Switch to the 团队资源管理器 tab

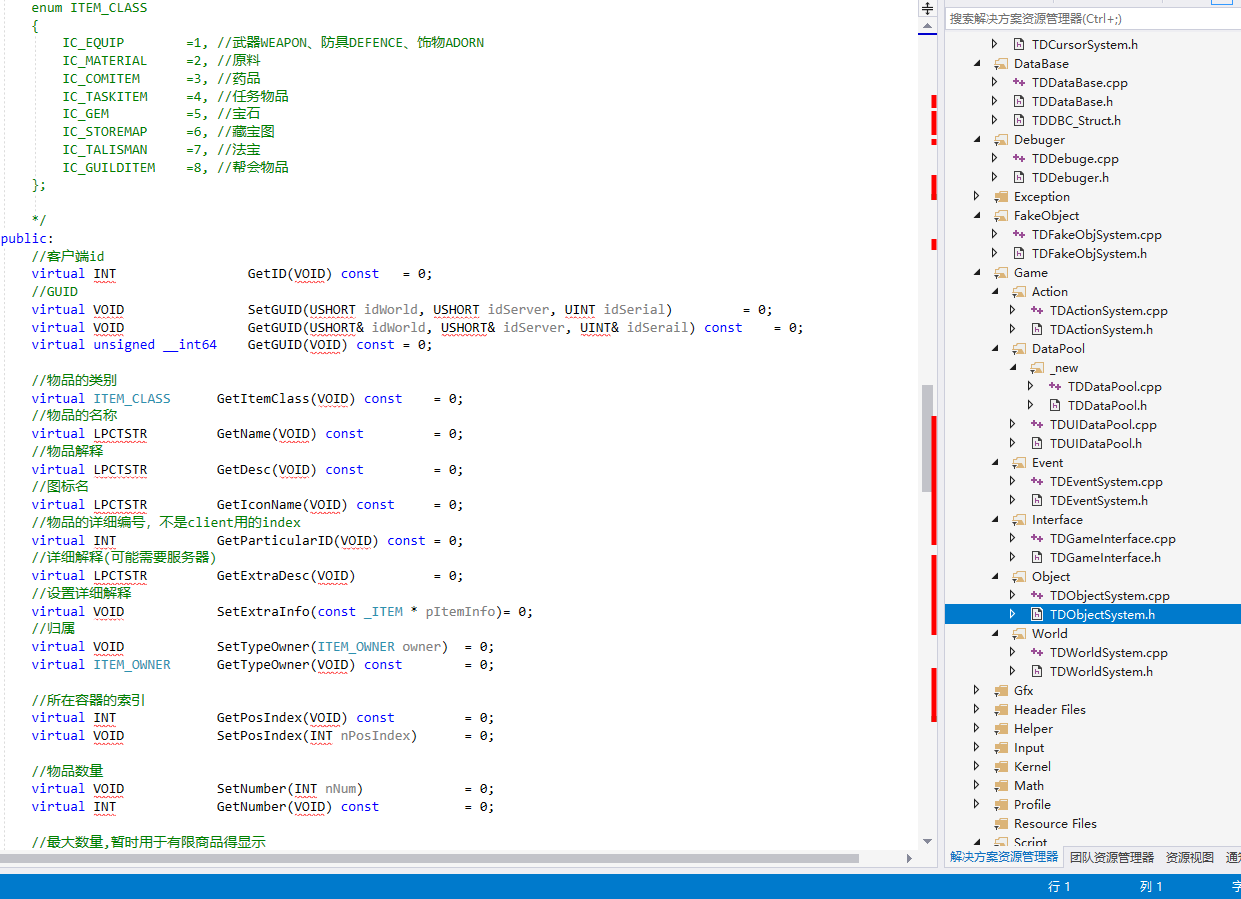tap(1111, 857)
